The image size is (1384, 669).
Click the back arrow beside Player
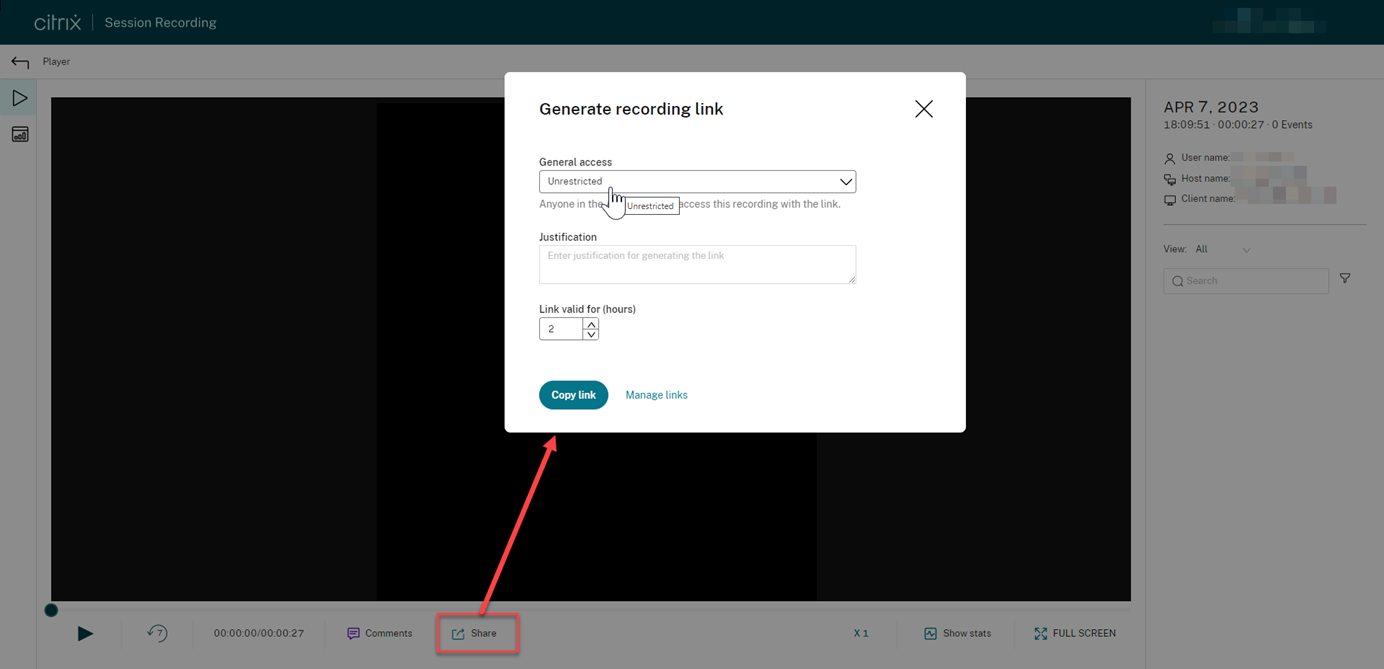(x=19, y=61)
